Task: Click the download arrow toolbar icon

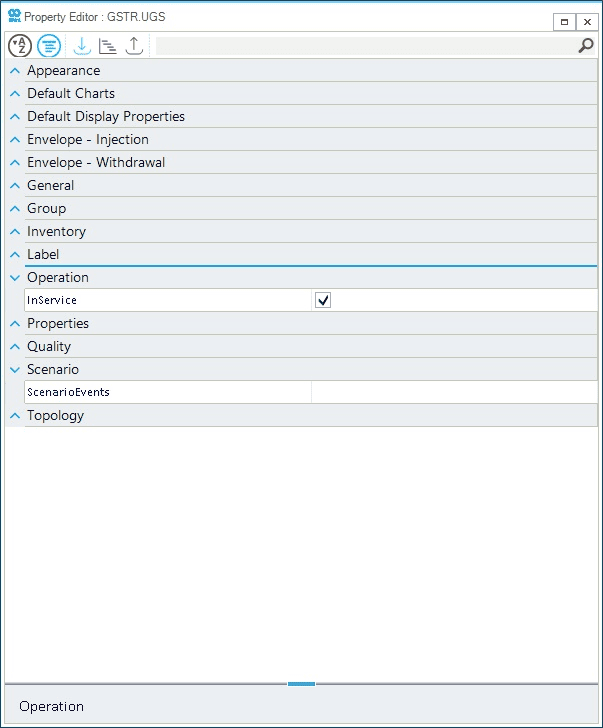Action: click(x=82, y=46)
